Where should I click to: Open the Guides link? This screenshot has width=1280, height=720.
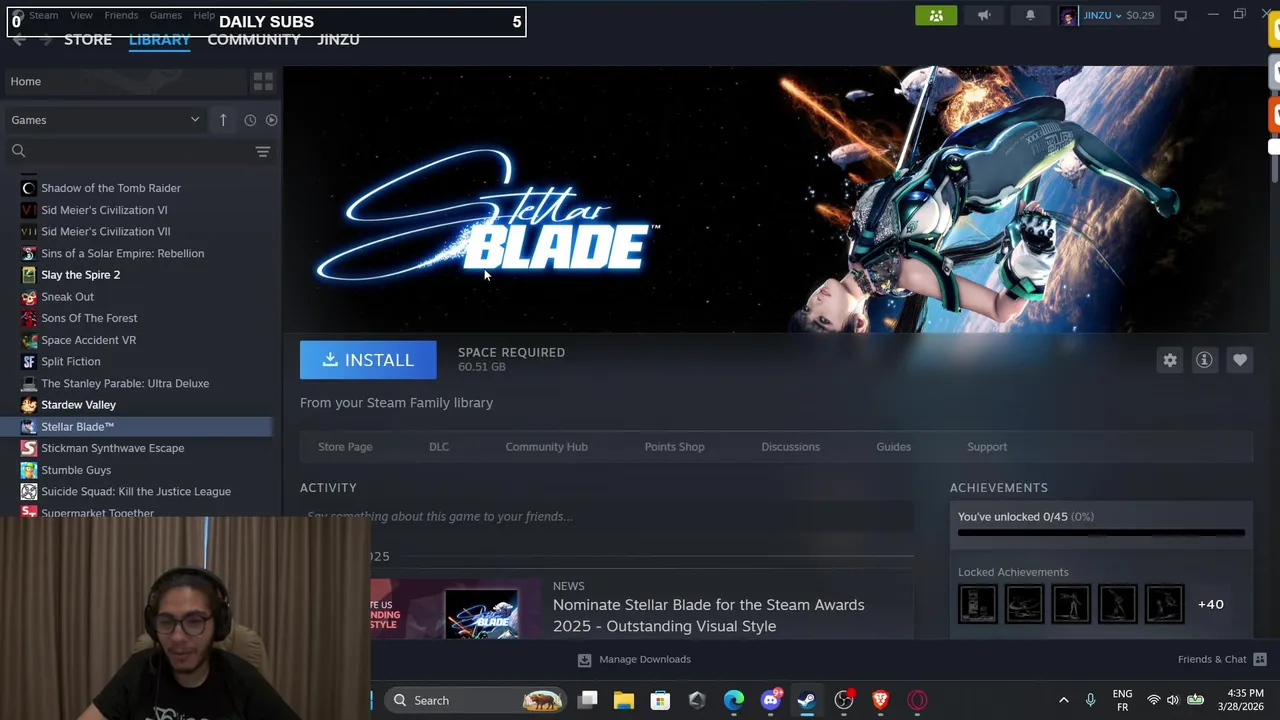[893, 447]
